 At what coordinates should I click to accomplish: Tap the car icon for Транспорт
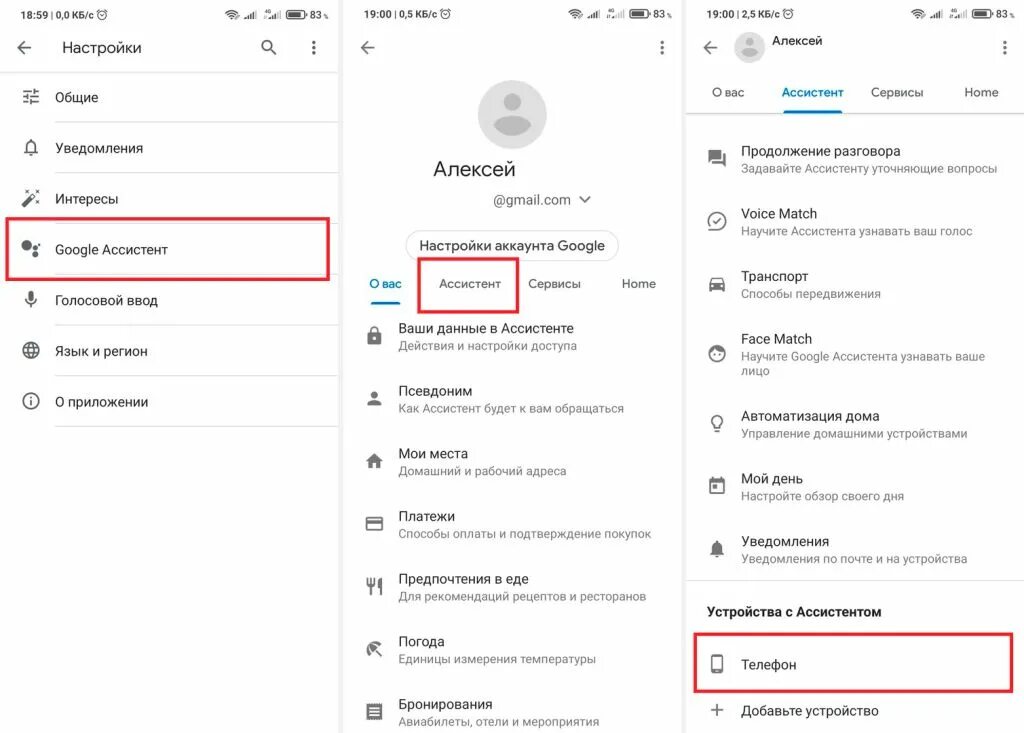tap(717, 285)
